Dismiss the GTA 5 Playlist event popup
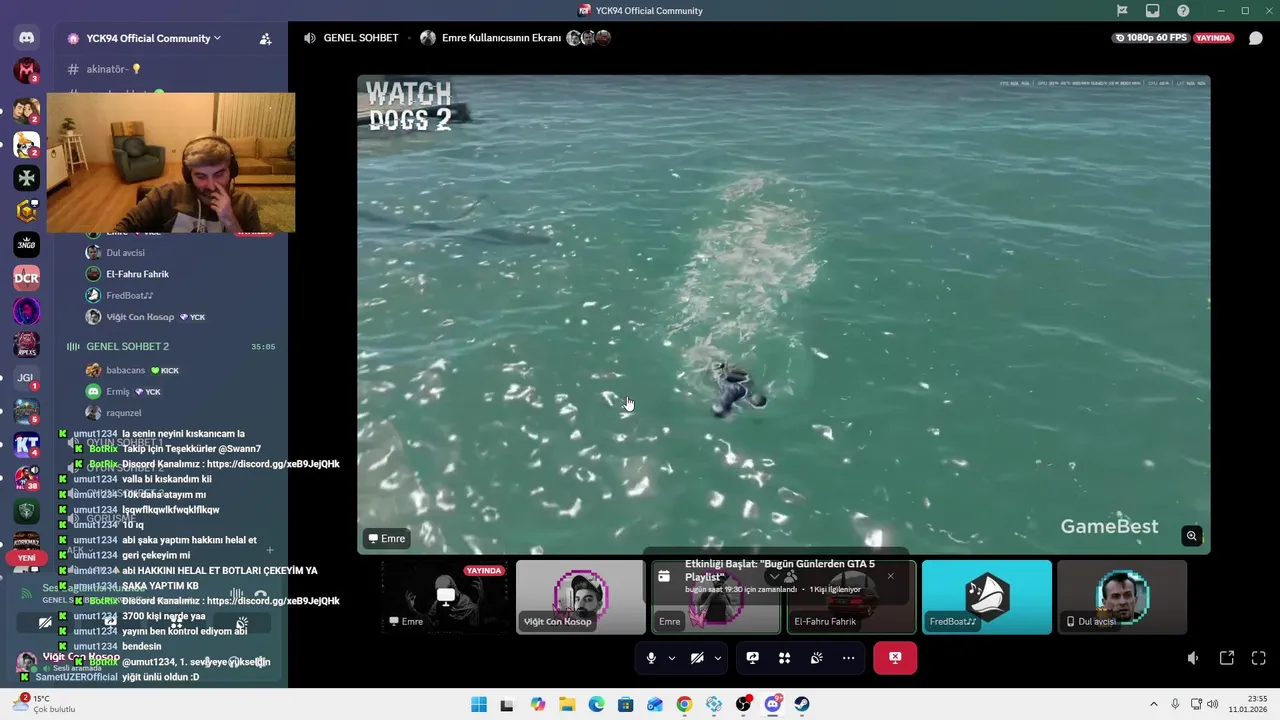 pos(890,576)
